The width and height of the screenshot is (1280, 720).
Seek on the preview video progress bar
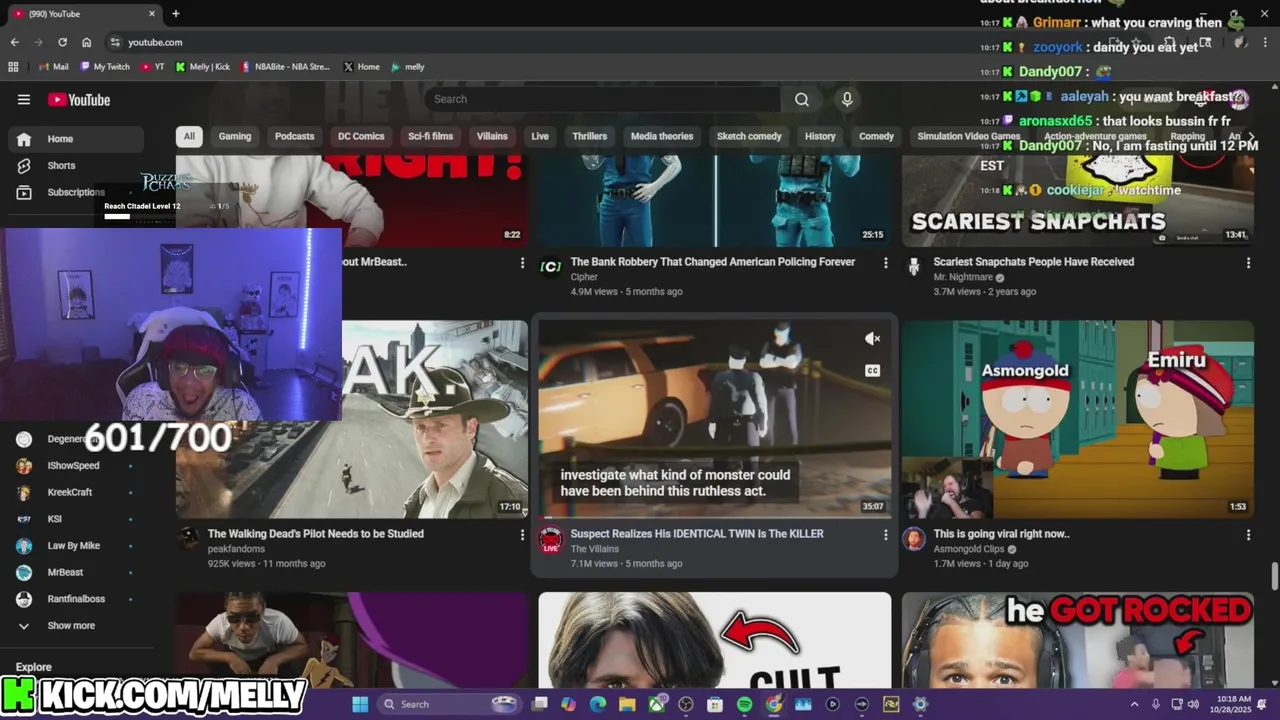coord(714,517)
